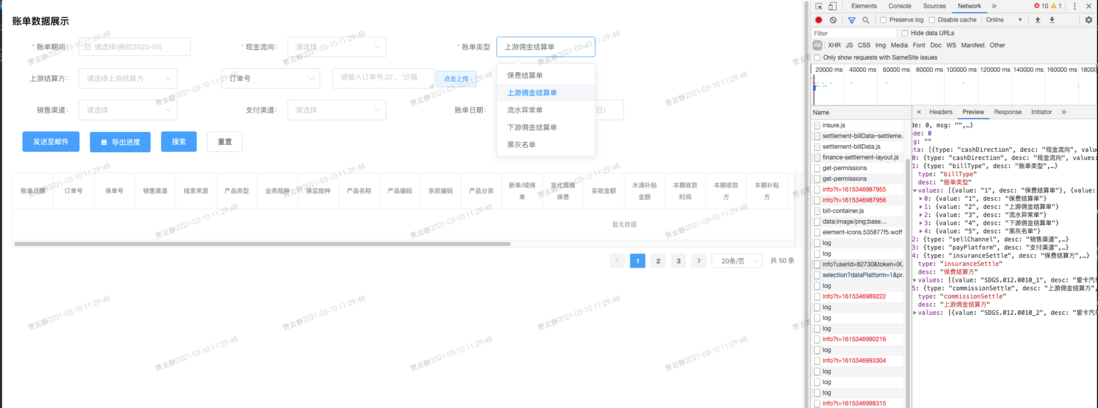Enable the Disable cache checkbox
This screenshot has width=1098, height=408.
pyautogui.click(x=933, y=20)
